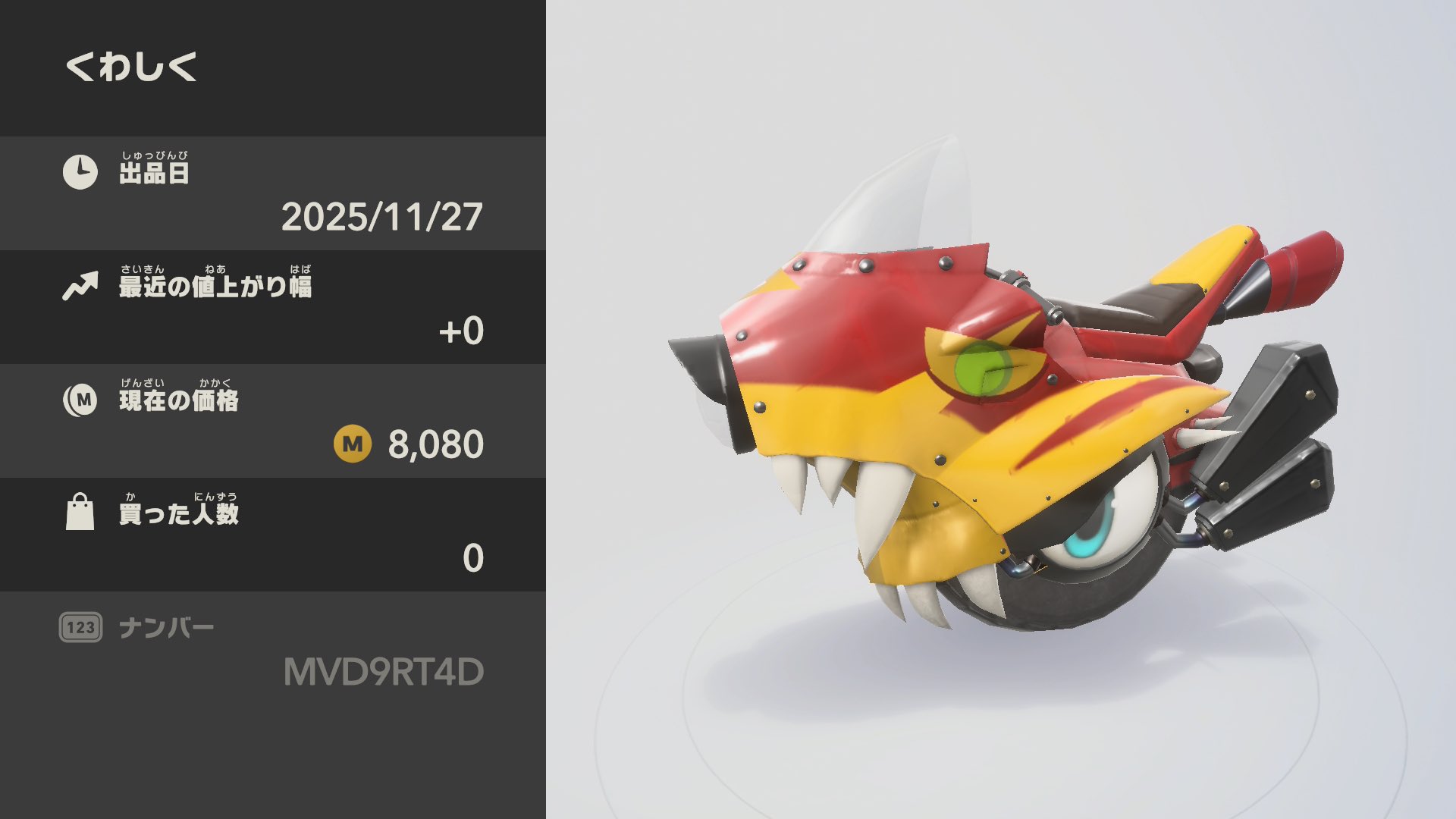
Task: Click the +0 price change value
Action: point(461,331)
